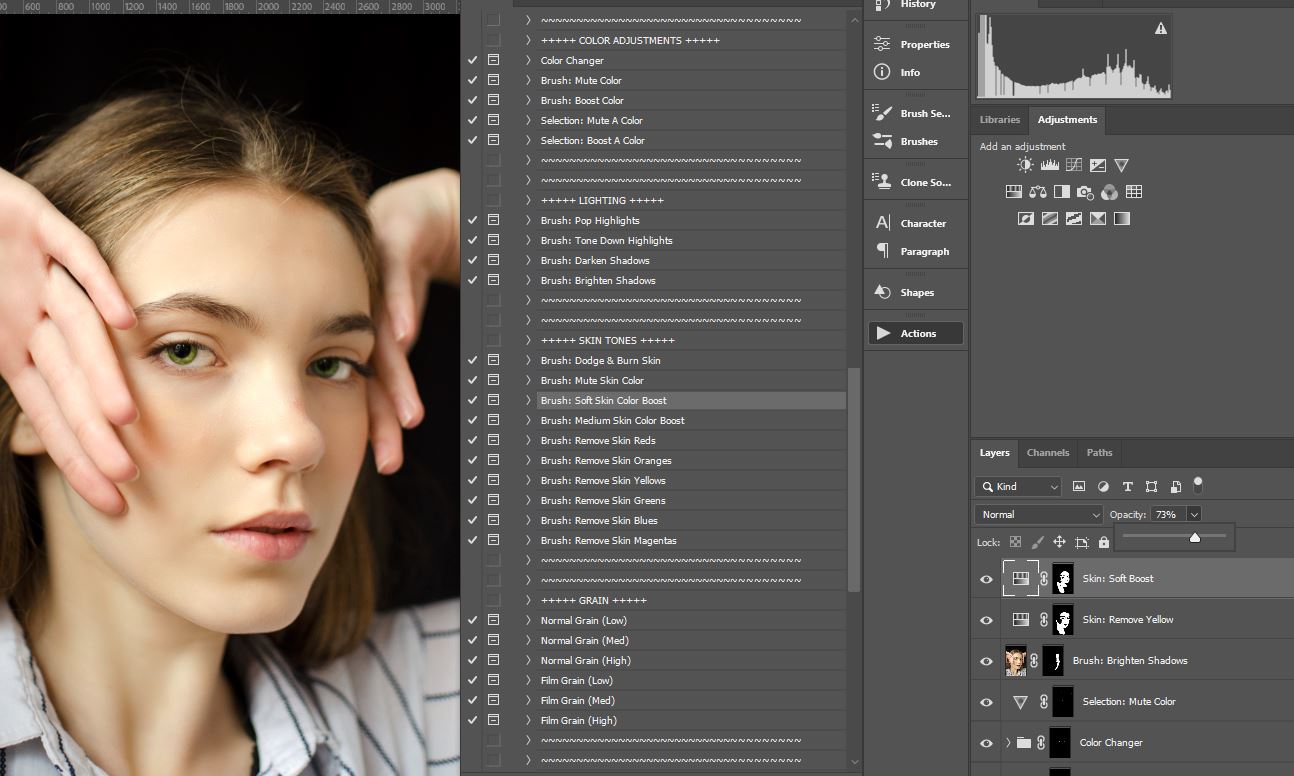The height and width of the screenshot is (776, 1294).
Task: Add a Color Balance adjustment
Action: click(1037, 192)
